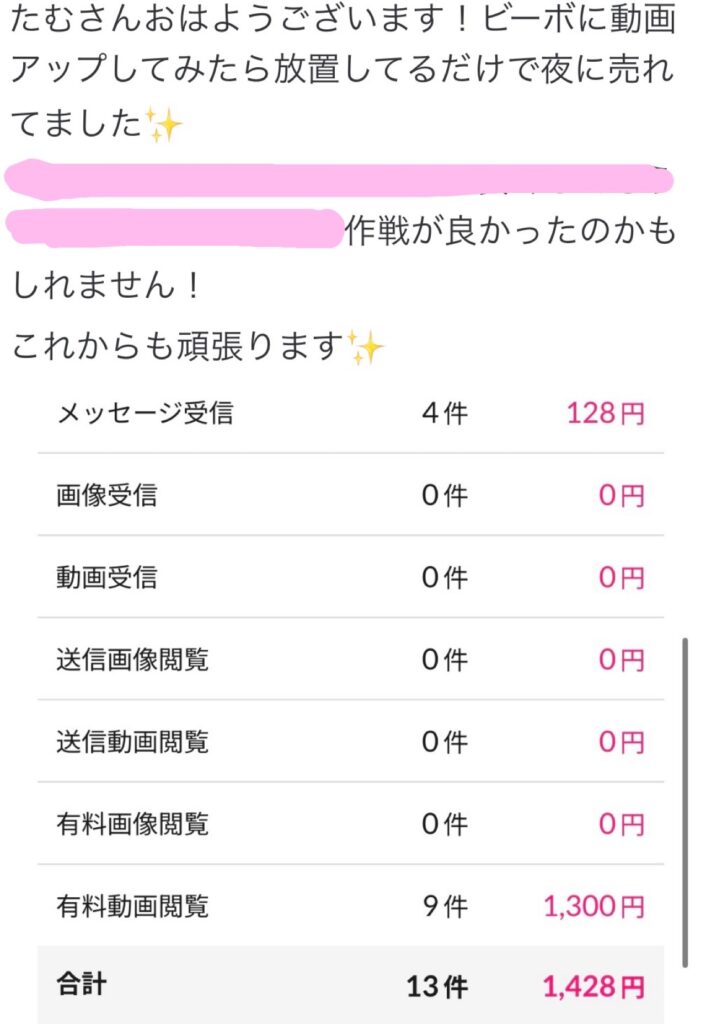Click the vertical scrollbar on the right edge
The image size is (706, 1024).
point(684,803)
